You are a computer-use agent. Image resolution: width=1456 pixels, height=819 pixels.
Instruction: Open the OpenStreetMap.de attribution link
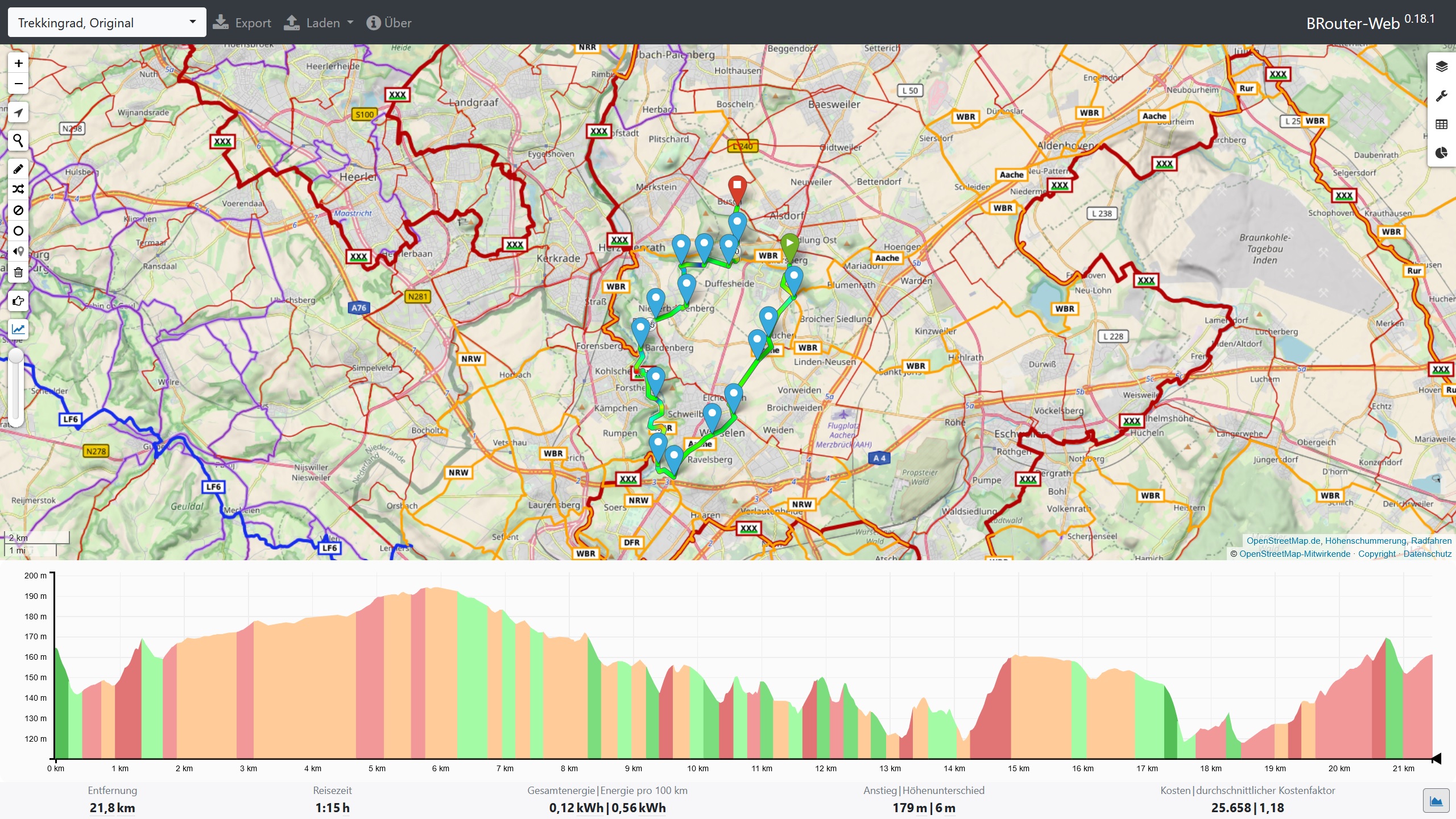click(1284, 541)
